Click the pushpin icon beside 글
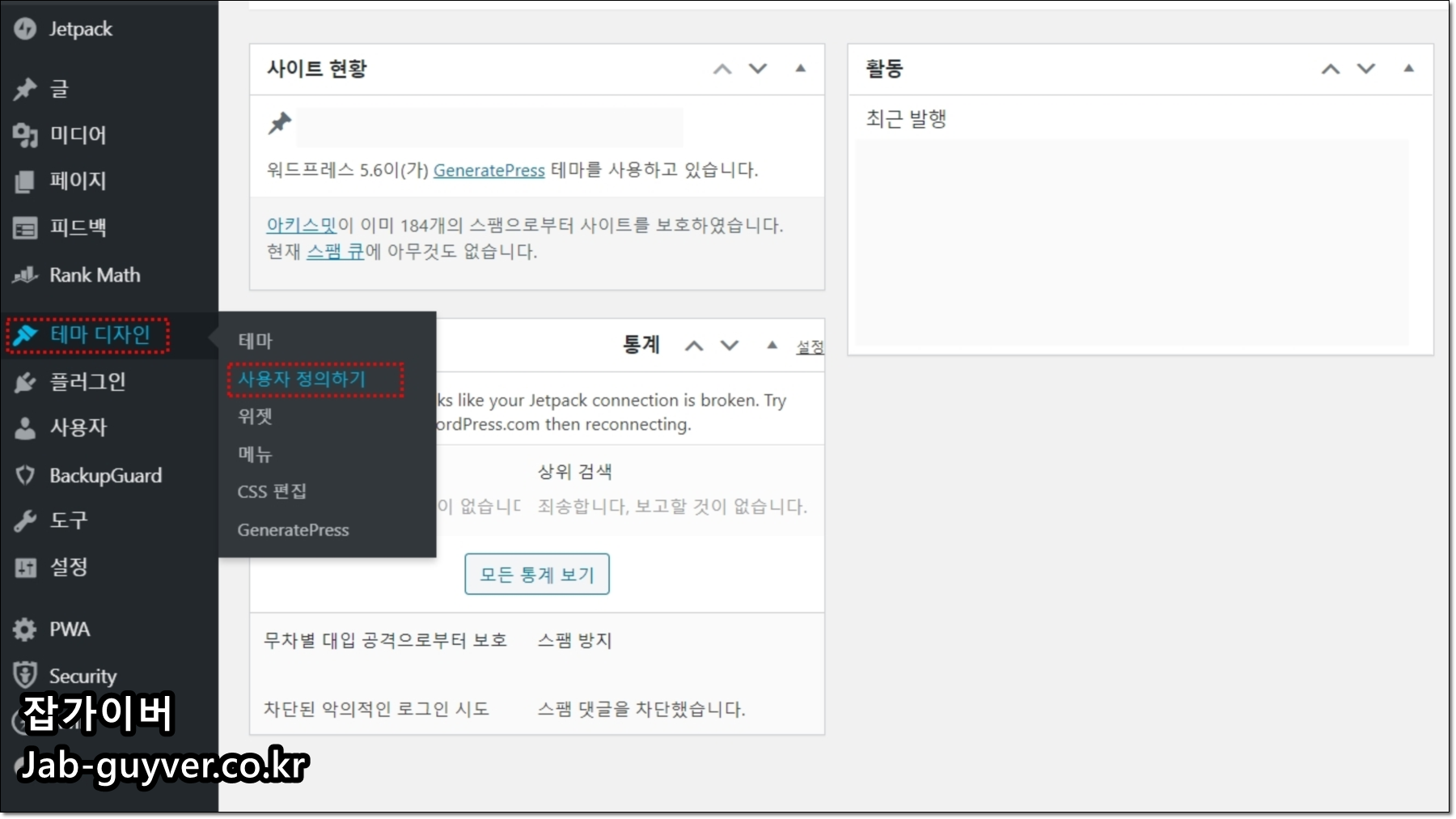Viewport: 1456px width, 819px height. [x=25, y=88]
